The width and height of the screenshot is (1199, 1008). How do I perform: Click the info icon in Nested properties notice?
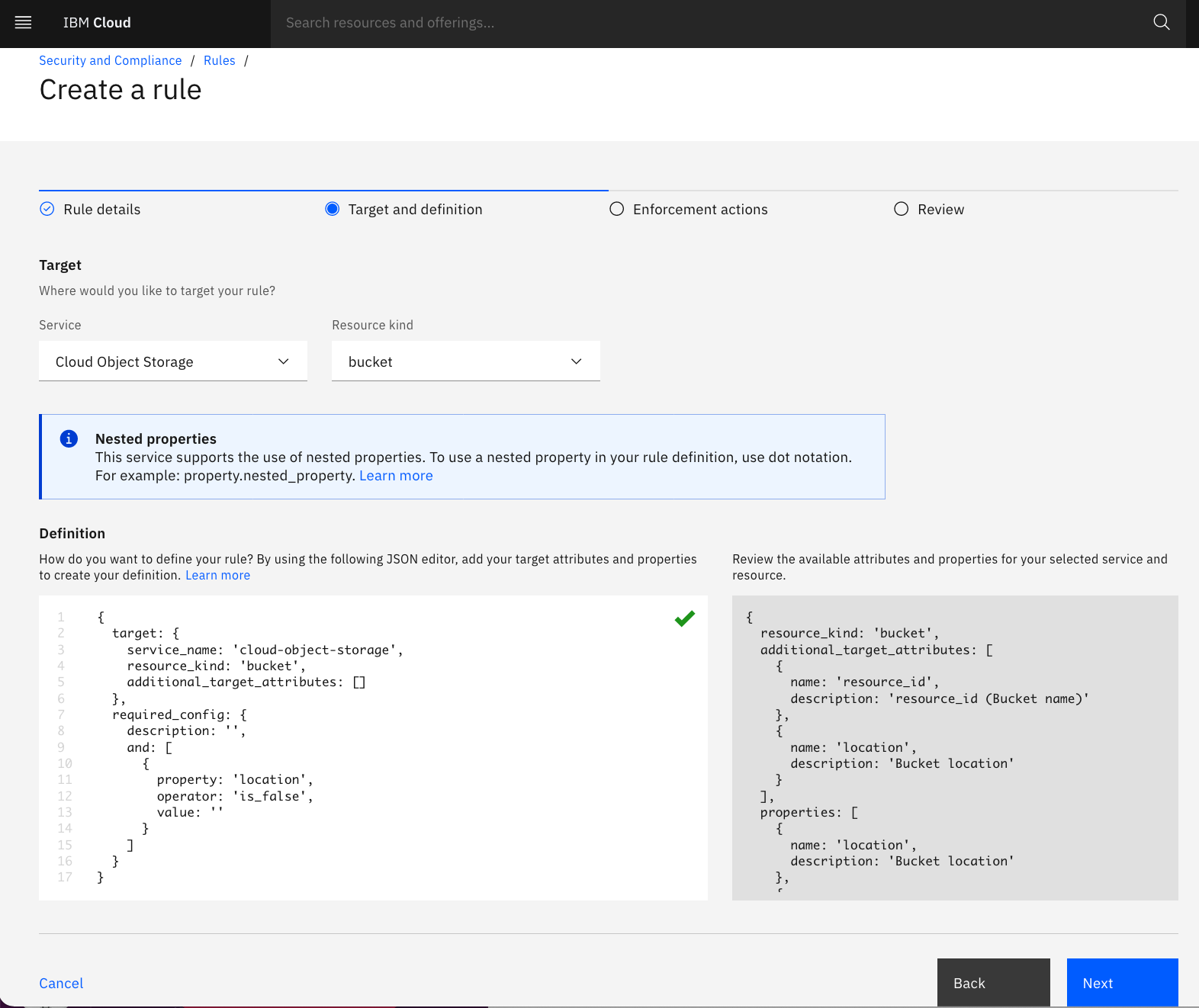(x=69, y=438)
